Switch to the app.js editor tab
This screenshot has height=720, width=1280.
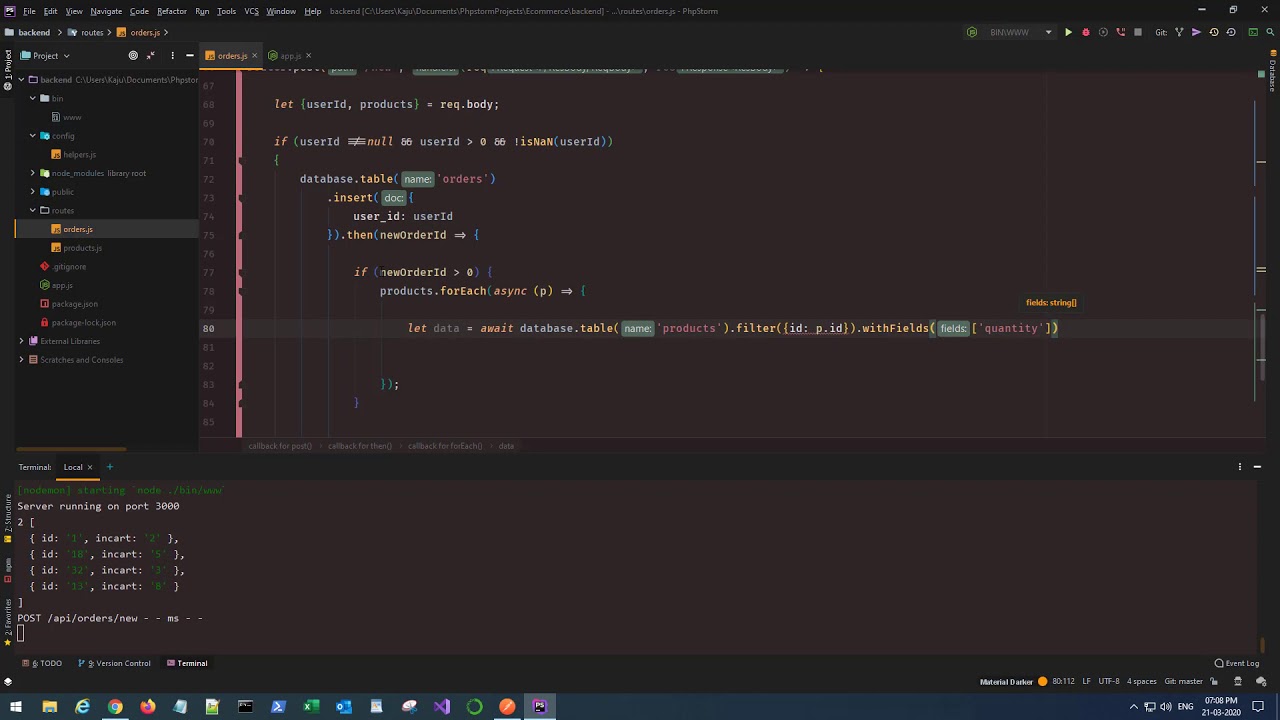coord(290,56)
